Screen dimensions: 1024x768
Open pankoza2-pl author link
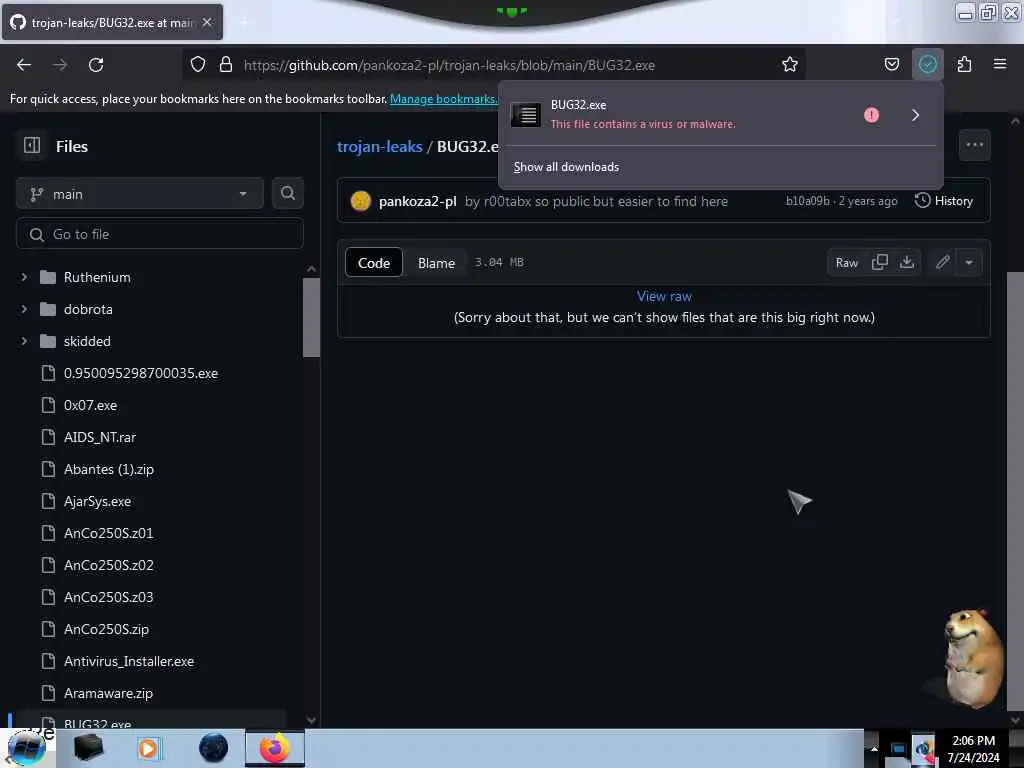tap(417, 201)
